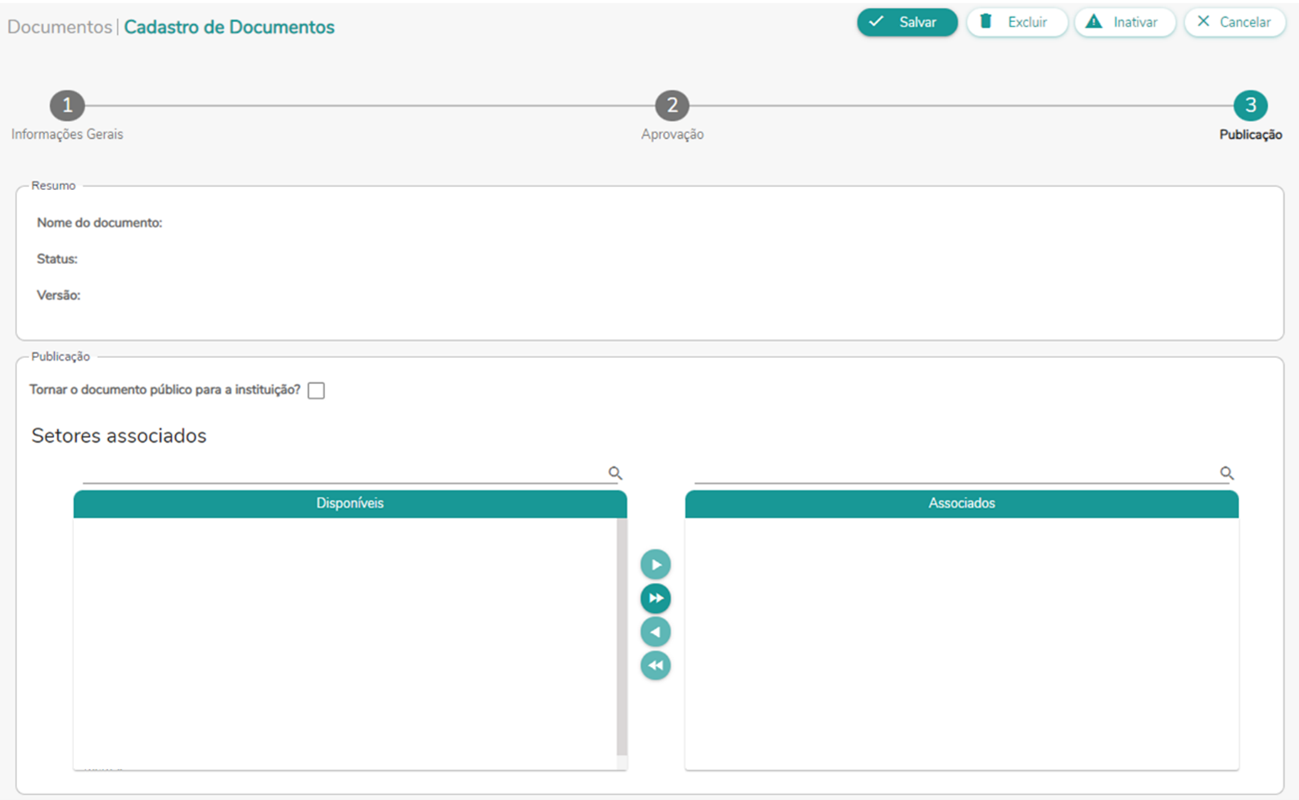Select step 3 Publicação
The width and height of the screenshot is (1299, 800).
click(x=1251, y=106)
